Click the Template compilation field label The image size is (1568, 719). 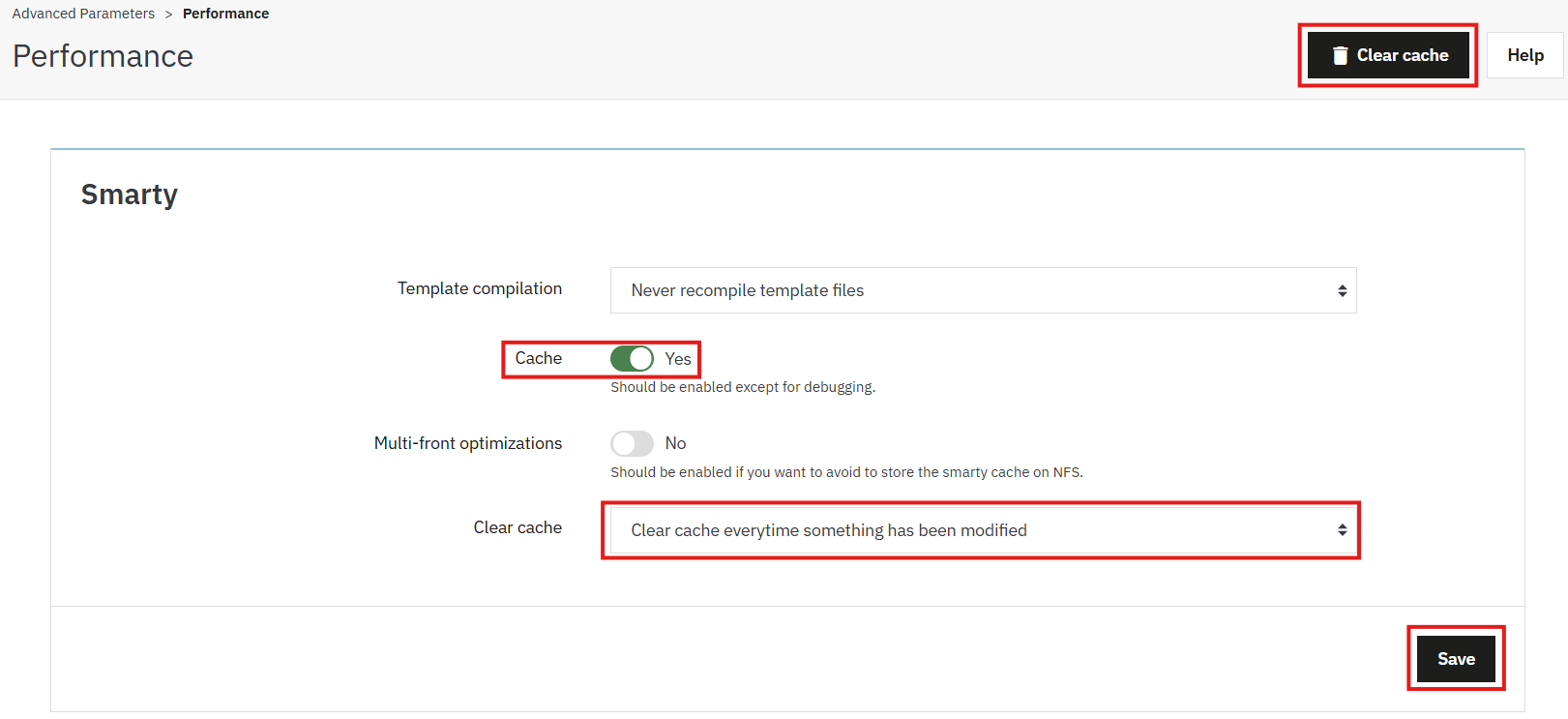coord(479,288)
